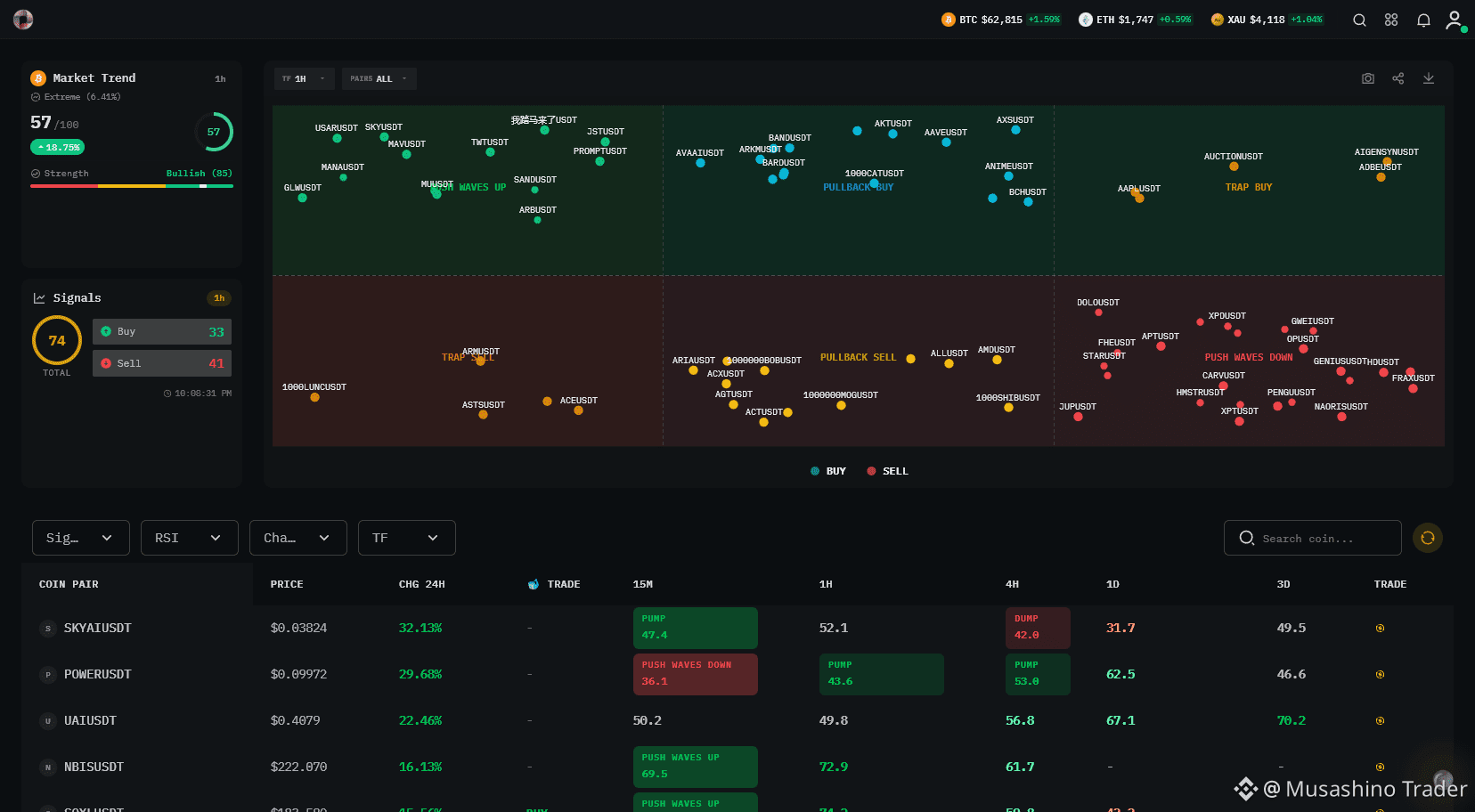This screenshot has height=812, width=1475.
Task: Click trade icon for POWERUSDT
Action: tap(1380, 675)
